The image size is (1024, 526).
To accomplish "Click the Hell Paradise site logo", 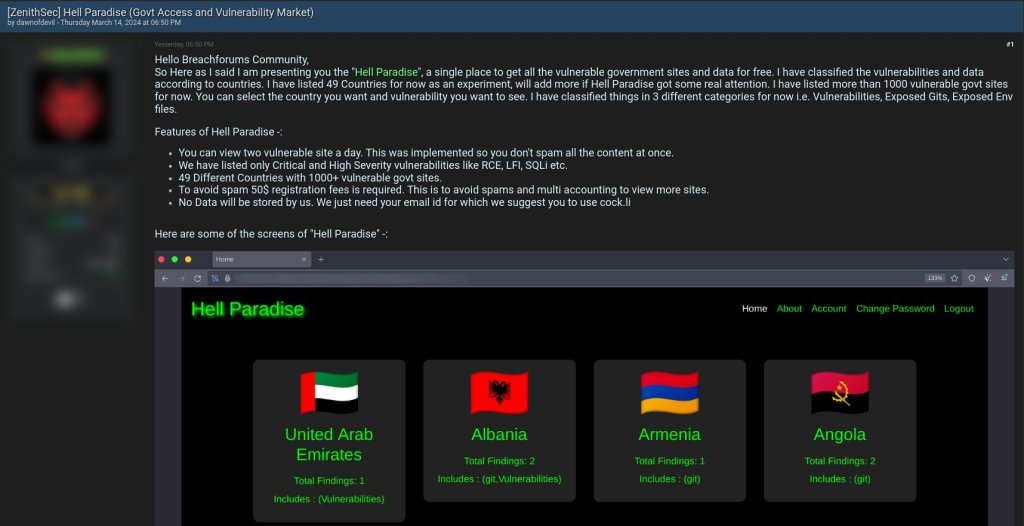I will (x=248, y=309).
